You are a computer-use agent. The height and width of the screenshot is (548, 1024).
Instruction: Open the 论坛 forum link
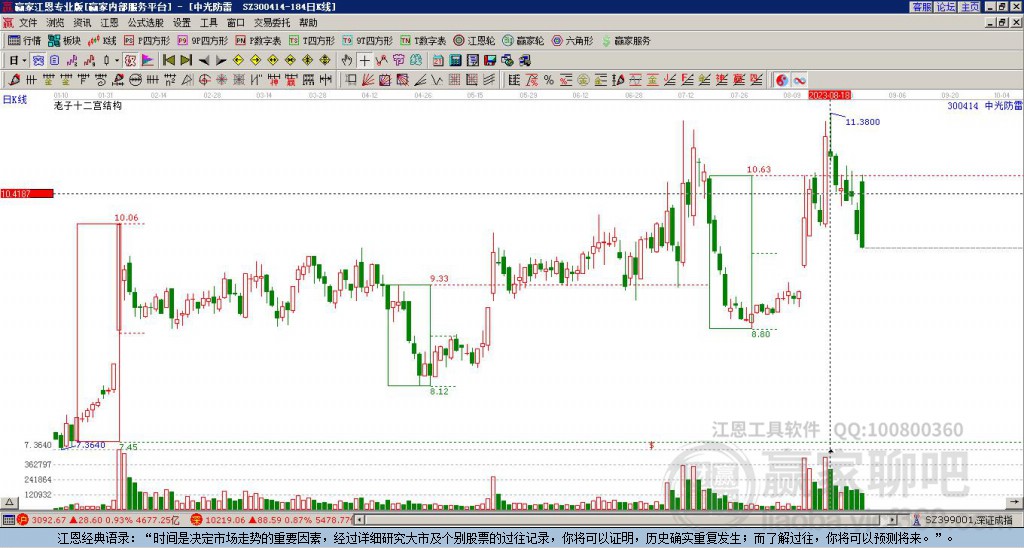click(x=946, y=7)
